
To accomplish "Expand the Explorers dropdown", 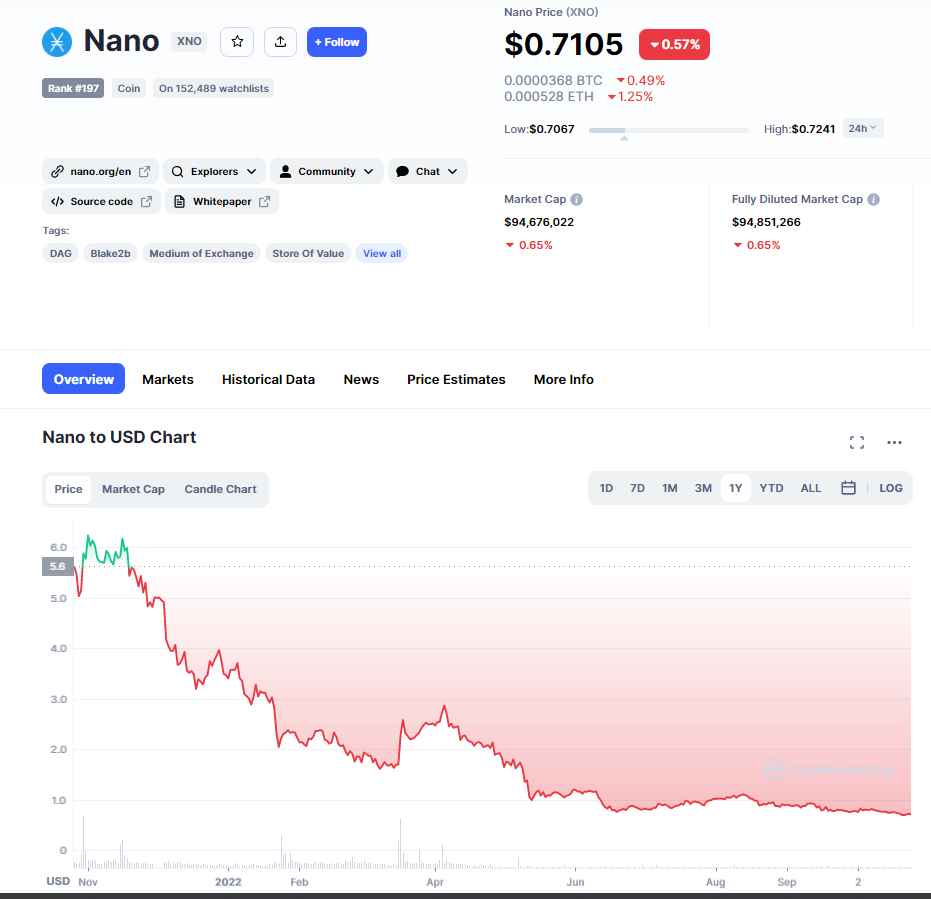I will click(214, 172).
